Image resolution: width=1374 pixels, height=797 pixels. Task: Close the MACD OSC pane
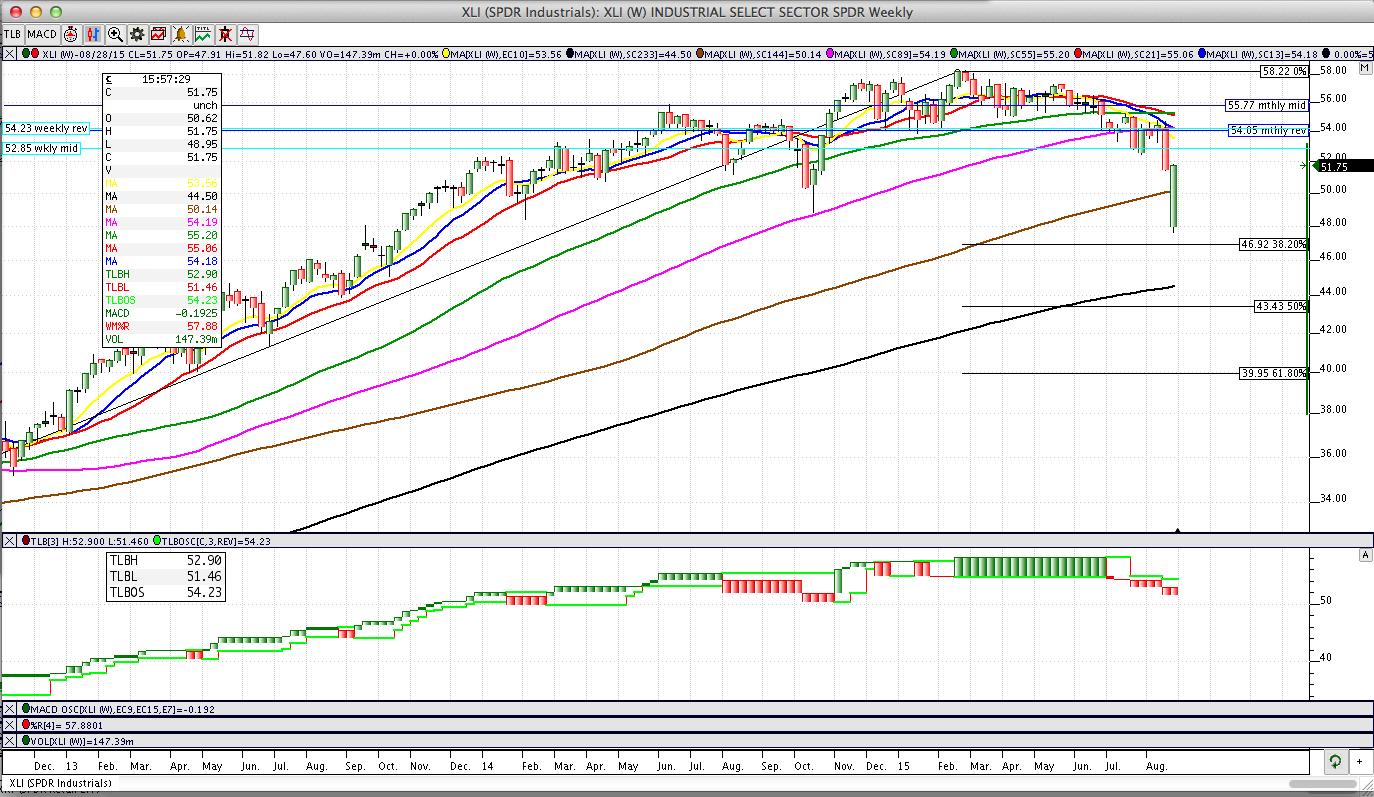tap(10, 709)
